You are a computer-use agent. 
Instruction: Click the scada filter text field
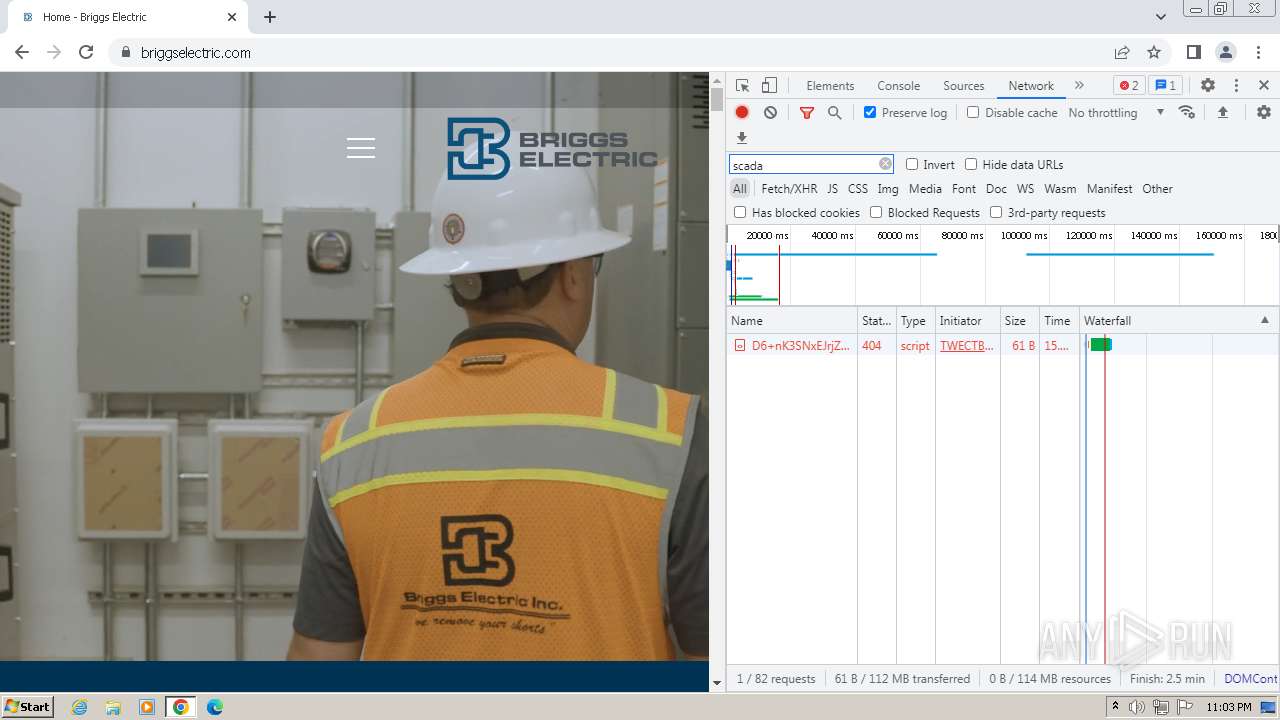(x=803, y=165)
